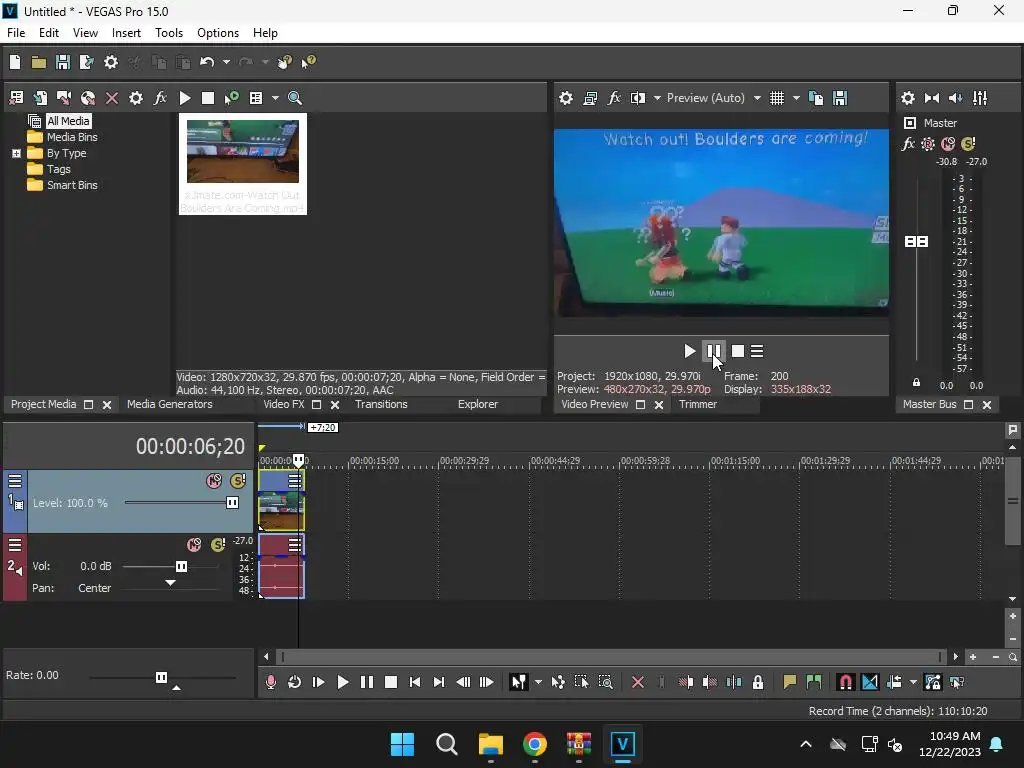Viewport: 1024px width, 768px height.
Task: Expand the By Type folder
Action: [x=16, y=153]
